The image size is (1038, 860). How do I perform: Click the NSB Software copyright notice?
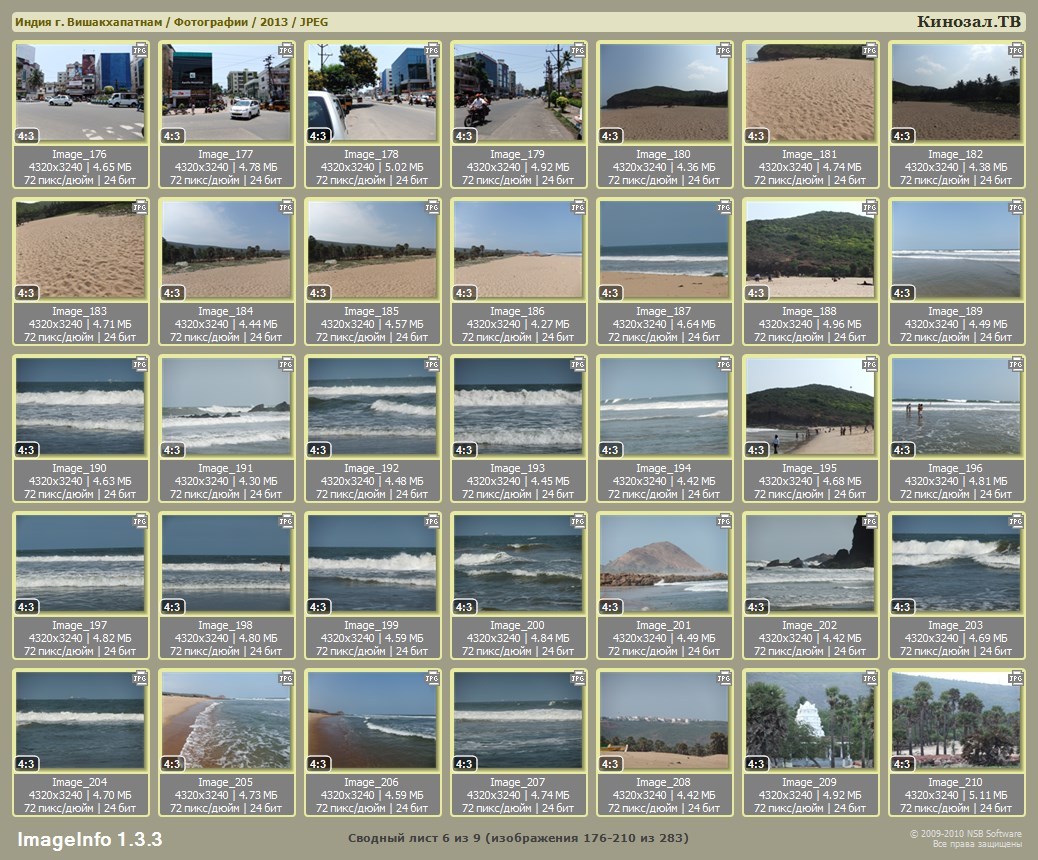[965, 838]
